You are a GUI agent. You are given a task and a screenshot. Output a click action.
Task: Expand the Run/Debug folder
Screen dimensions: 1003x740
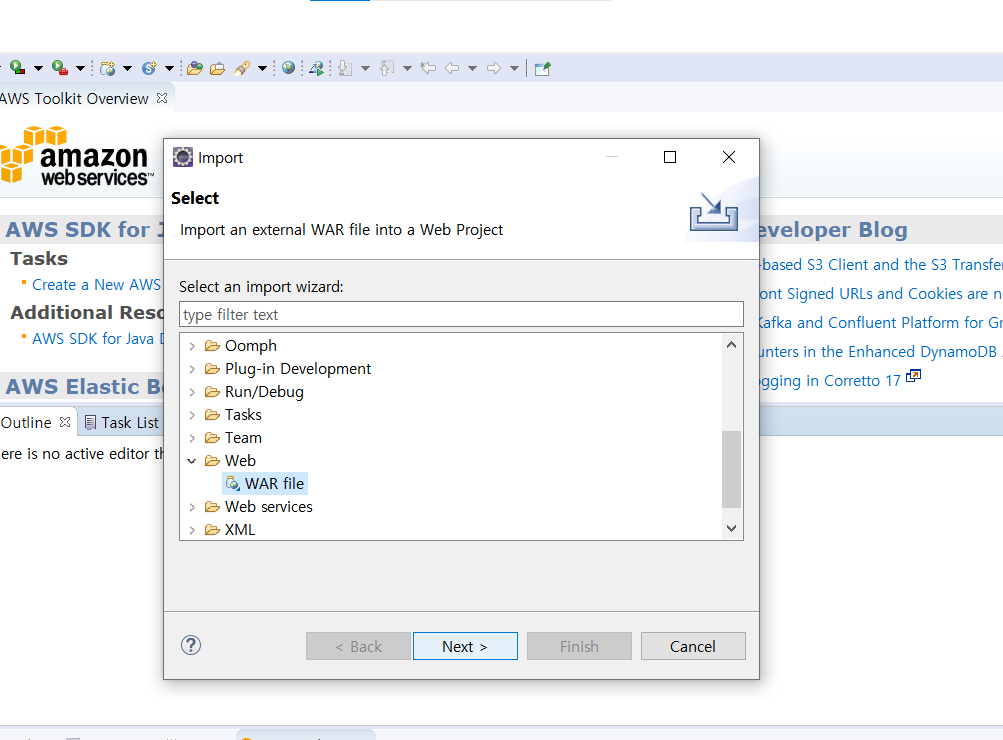192,392
